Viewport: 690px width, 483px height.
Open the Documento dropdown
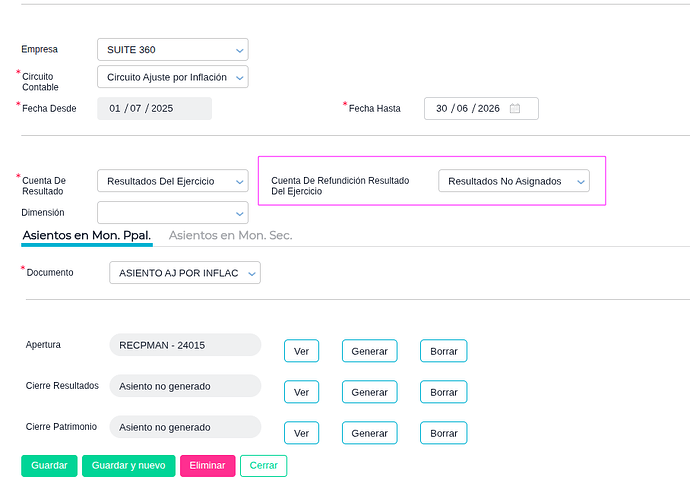185,273
